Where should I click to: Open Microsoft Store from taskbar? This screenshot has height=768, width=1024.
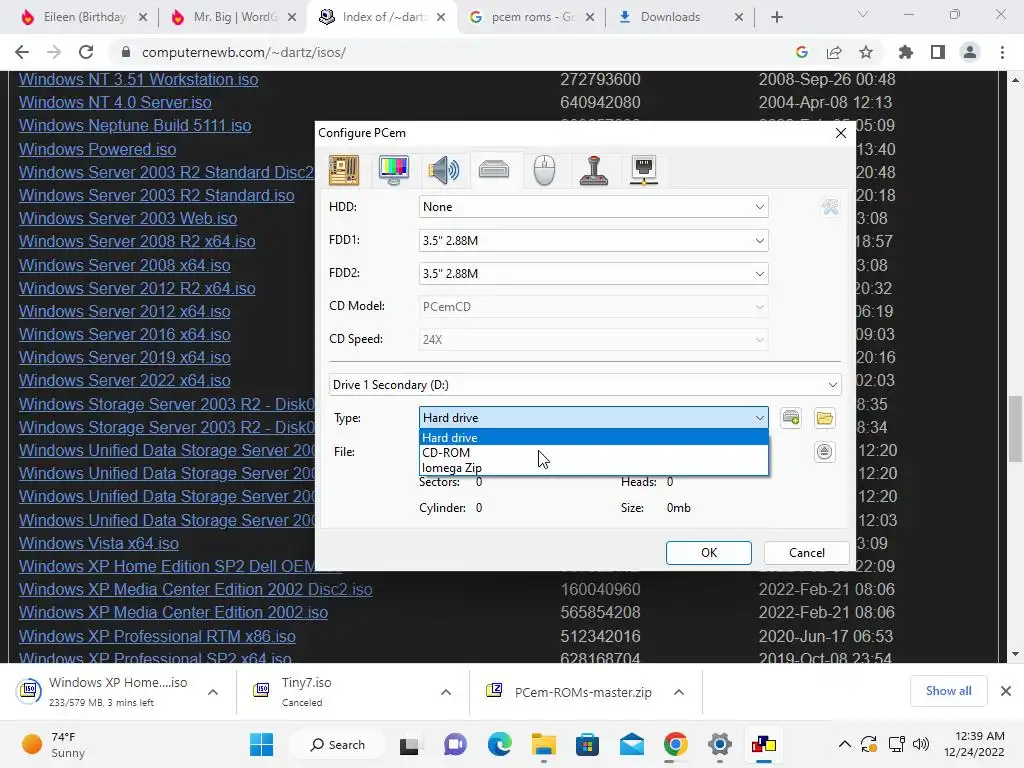pyautogui.click(x=587, y=744)
